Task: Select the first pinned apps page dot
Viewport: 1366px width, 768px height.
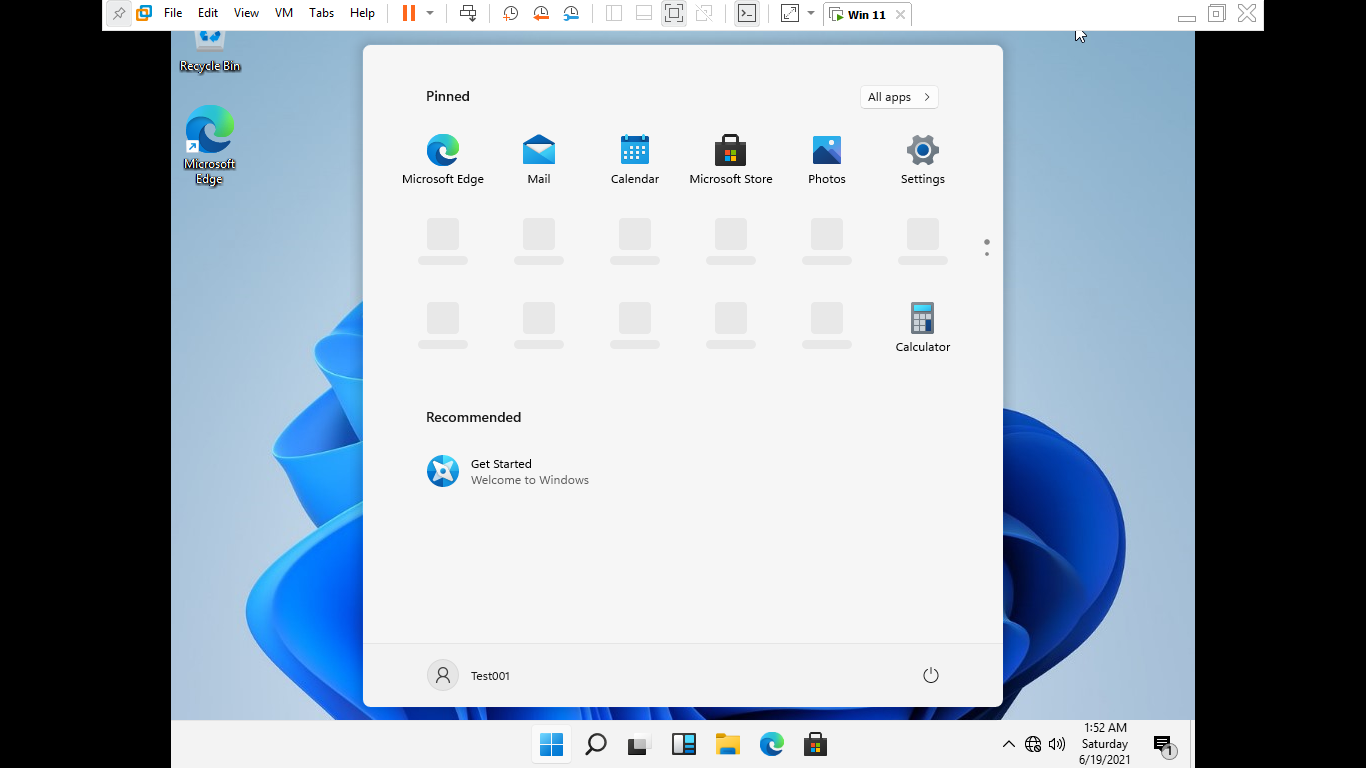Action: [x=987, y=242]
